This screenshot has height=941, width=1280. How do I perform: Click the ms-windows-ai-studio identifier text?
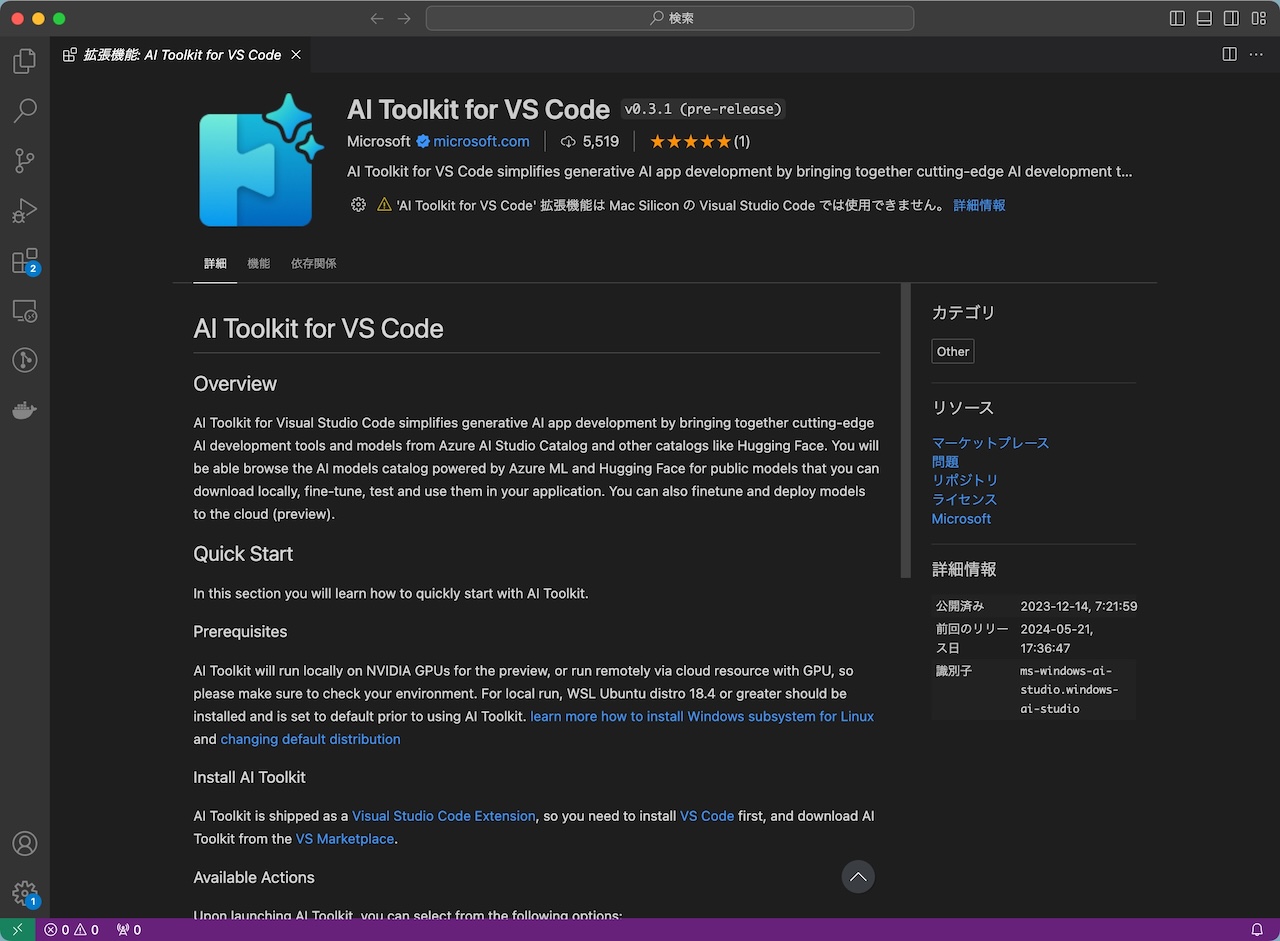point(1069,690)
